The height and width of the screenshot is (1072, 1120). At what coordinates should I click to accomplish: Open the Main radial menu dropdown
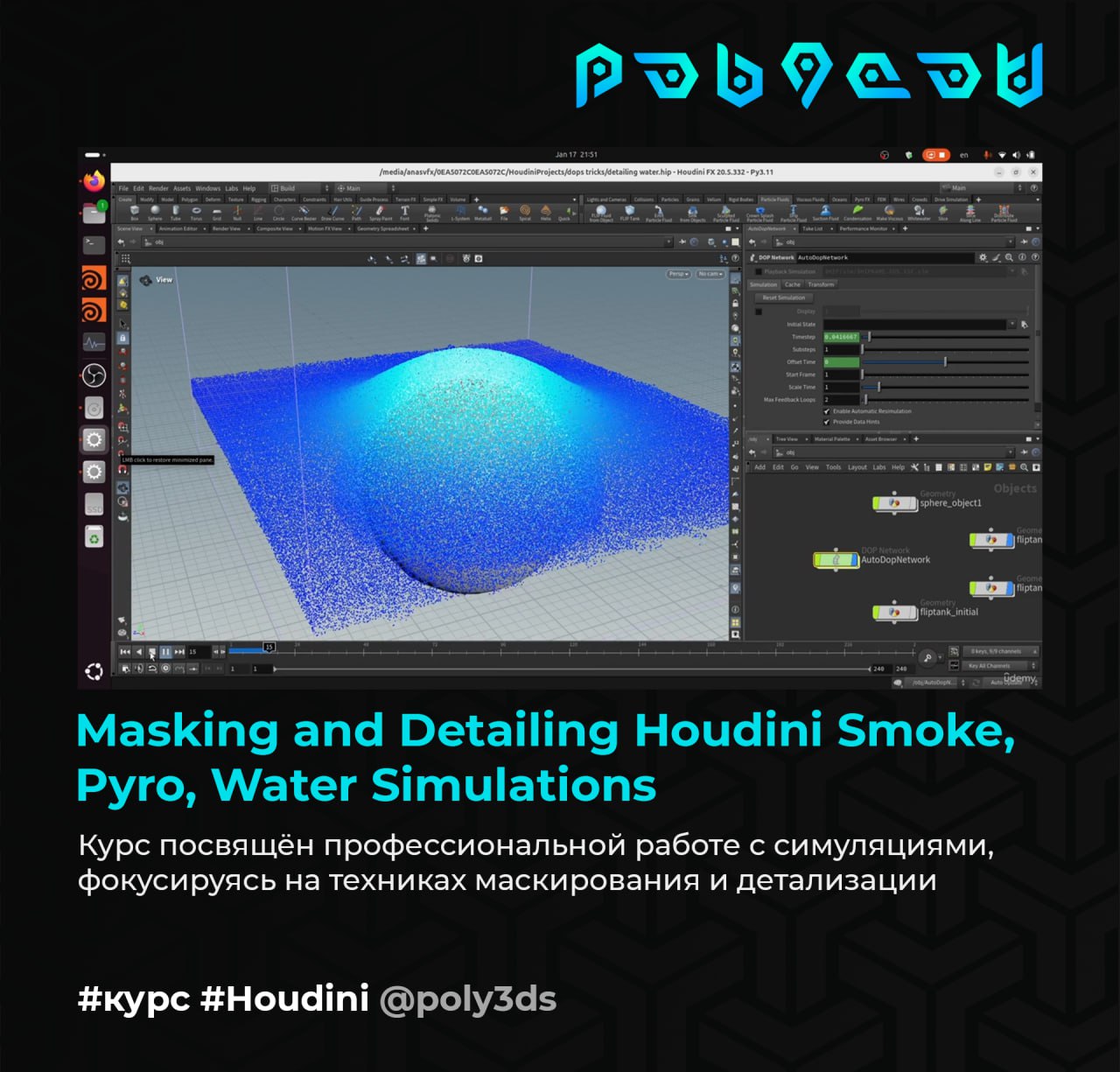click(367, 188)
